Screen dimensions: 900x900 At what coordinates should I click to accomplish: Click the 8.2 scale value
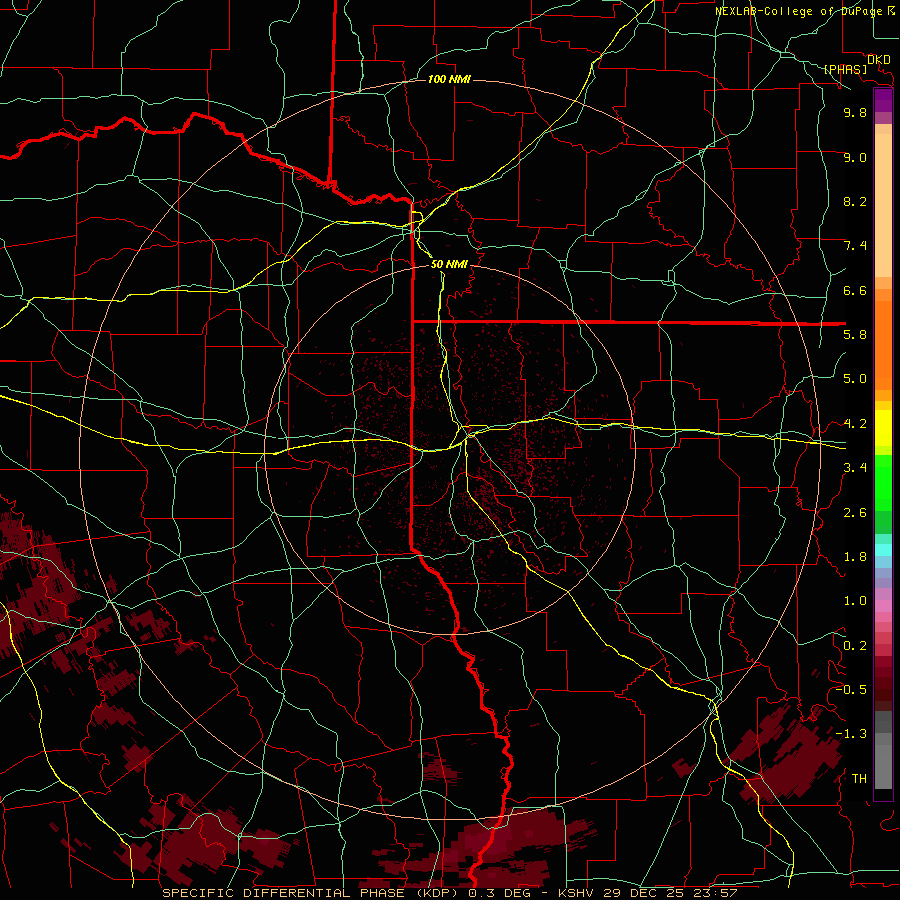coord(855,201)
